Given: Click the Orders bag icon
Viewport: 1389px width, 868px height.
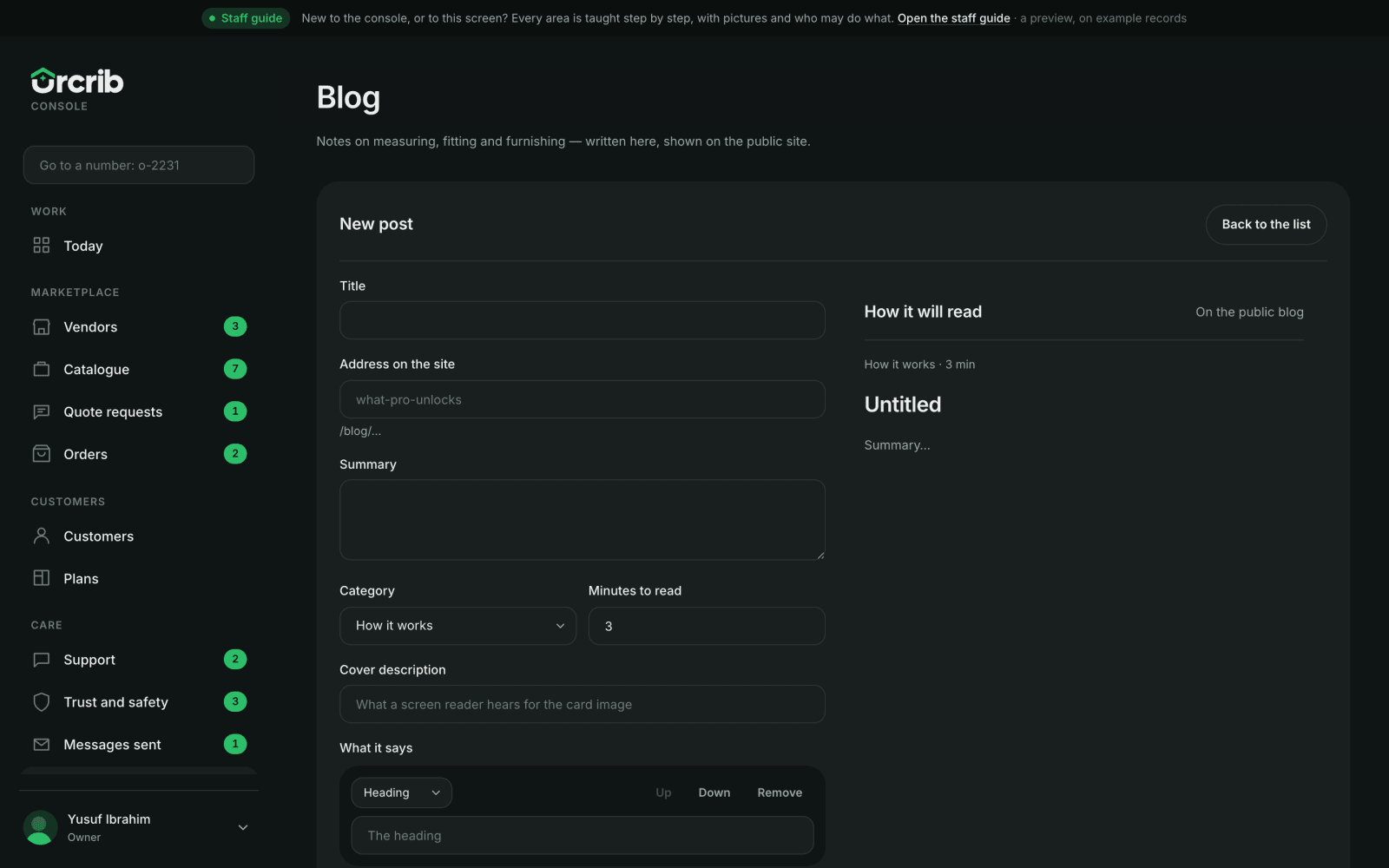Looking at the screenshot, I should (41, 454).
